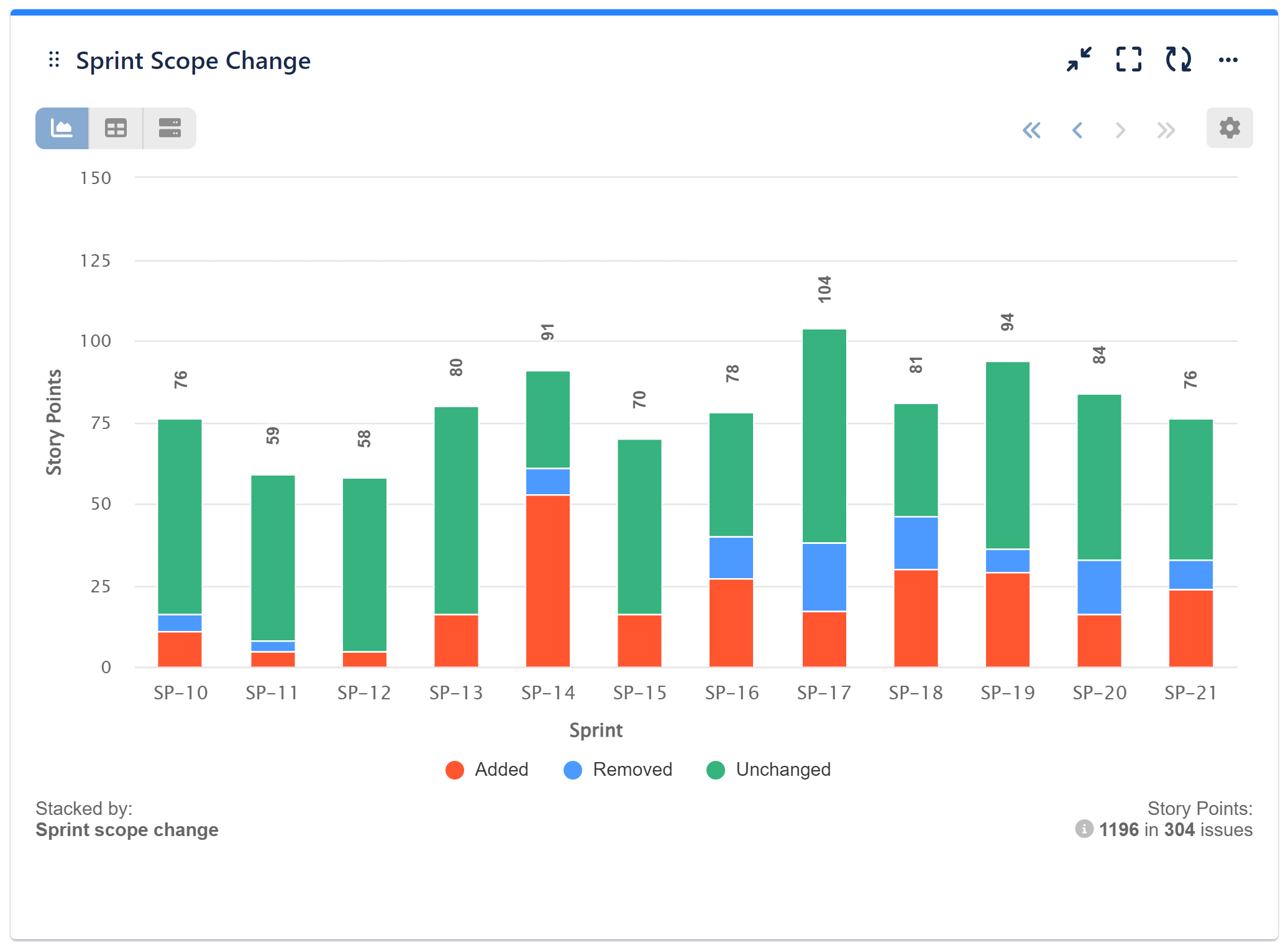This screenshot has width=1288, height=948.
Task: Select the Sprint Scope Change gadget title
Action: (193, 60)
